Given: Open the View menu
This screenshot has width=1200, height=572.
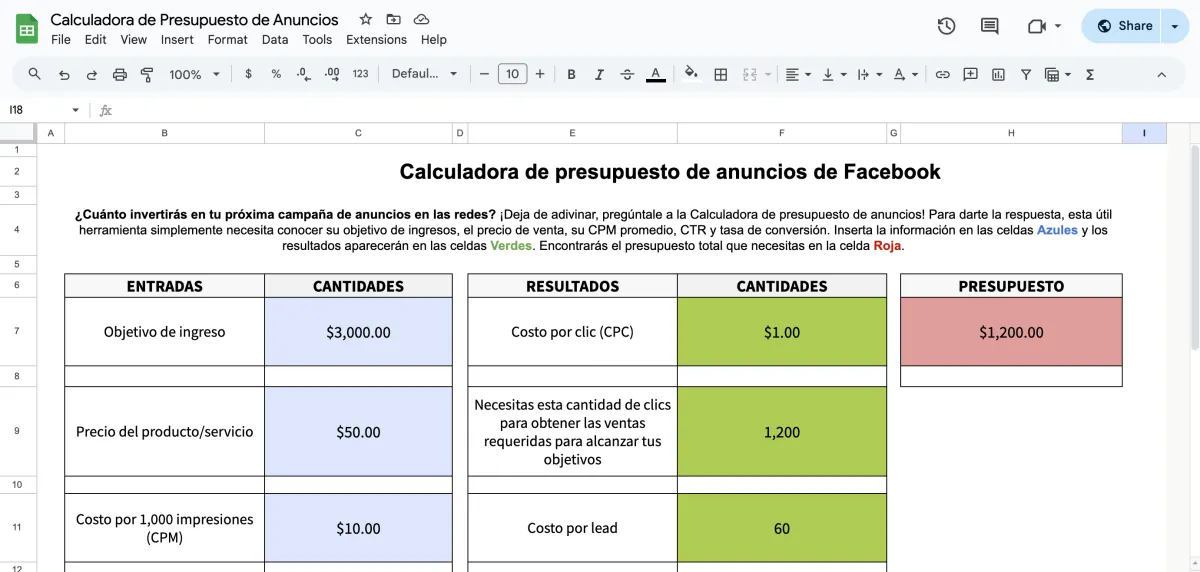Looking at the screenshot, I should tap(134, 40).
